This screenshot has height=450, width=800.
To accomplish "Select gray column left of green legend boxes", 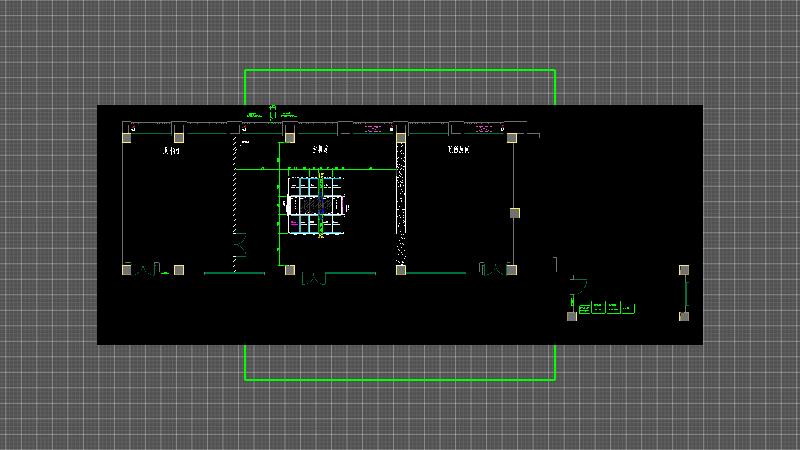I will [572, 316].
